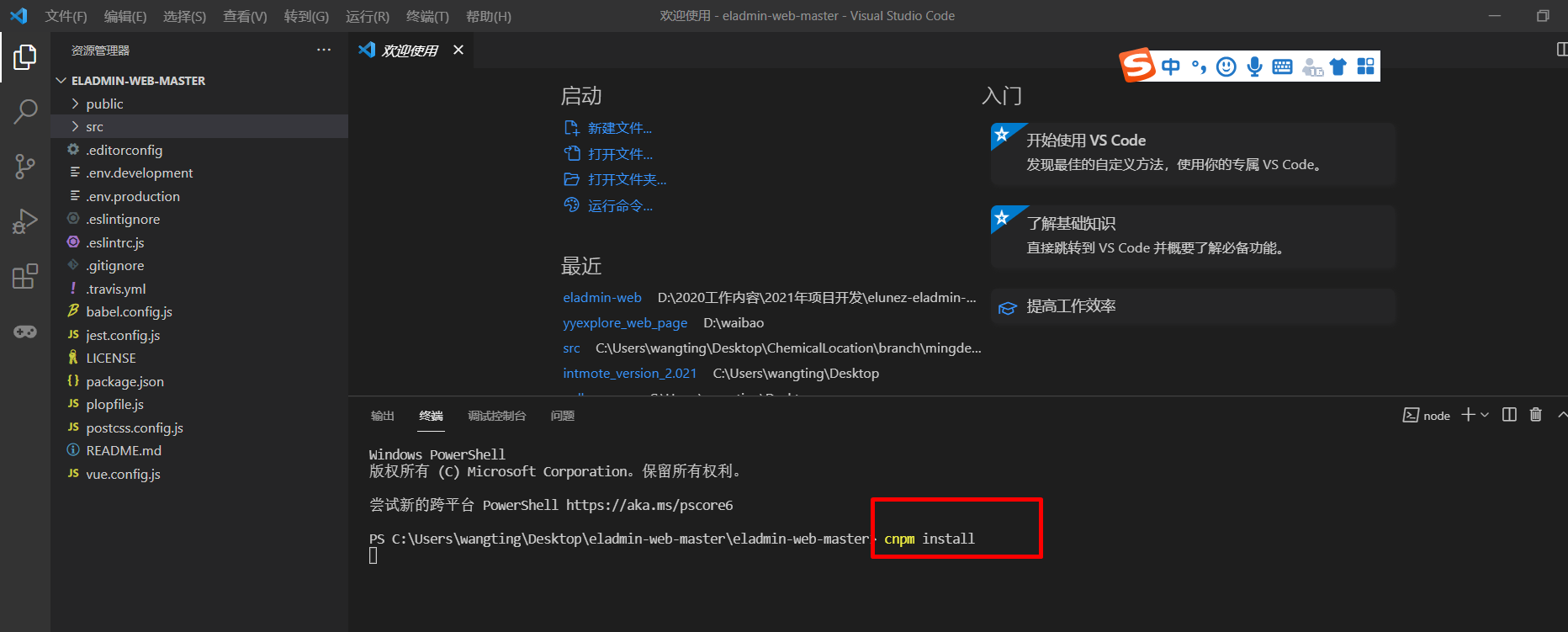Switch to 调试控制台 panel tab
The image size is (1568, 632).
coord(496,416)
